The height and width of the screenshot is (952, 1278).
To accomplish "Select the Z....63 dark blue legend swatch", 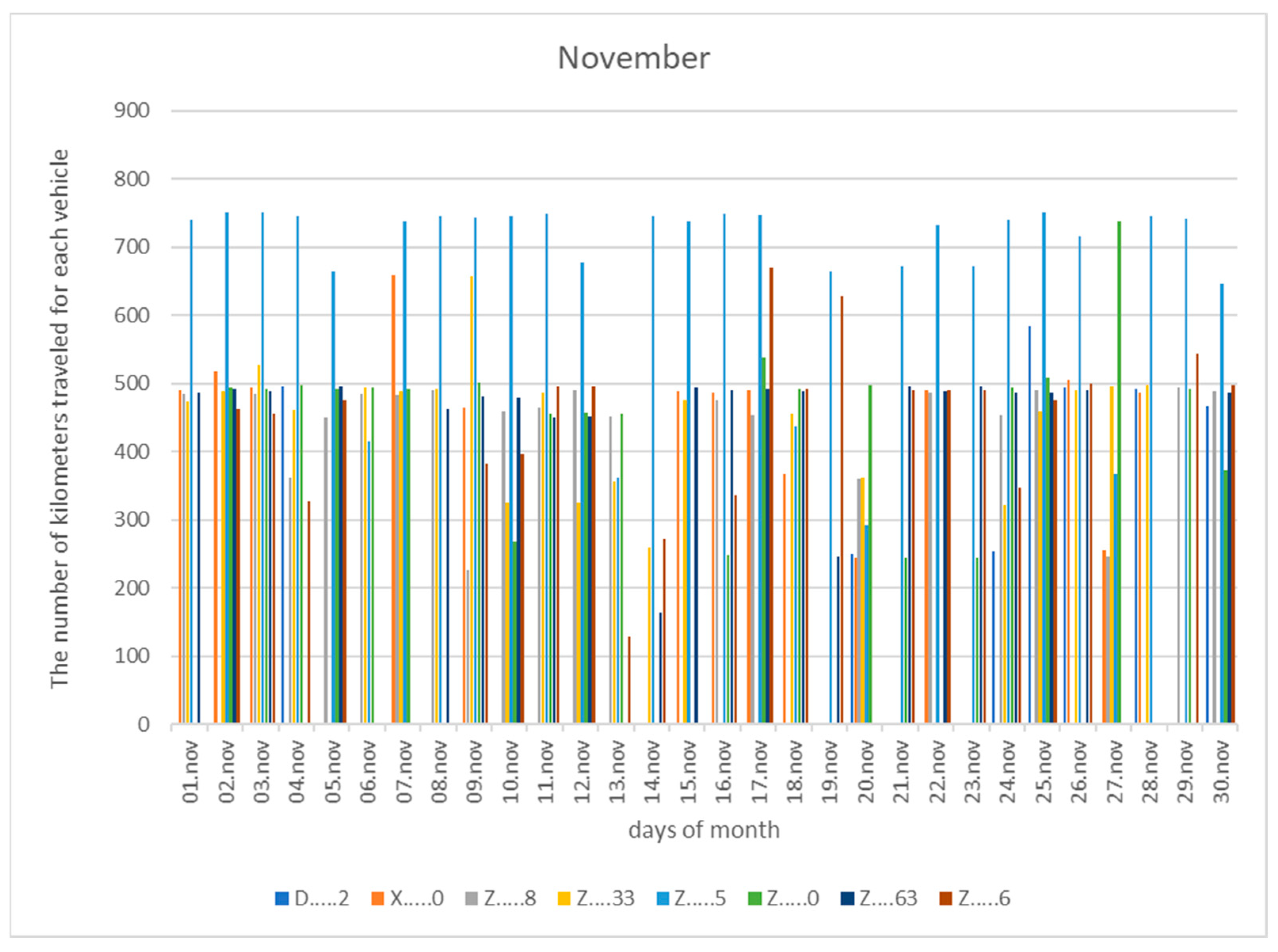I will 848,899.
